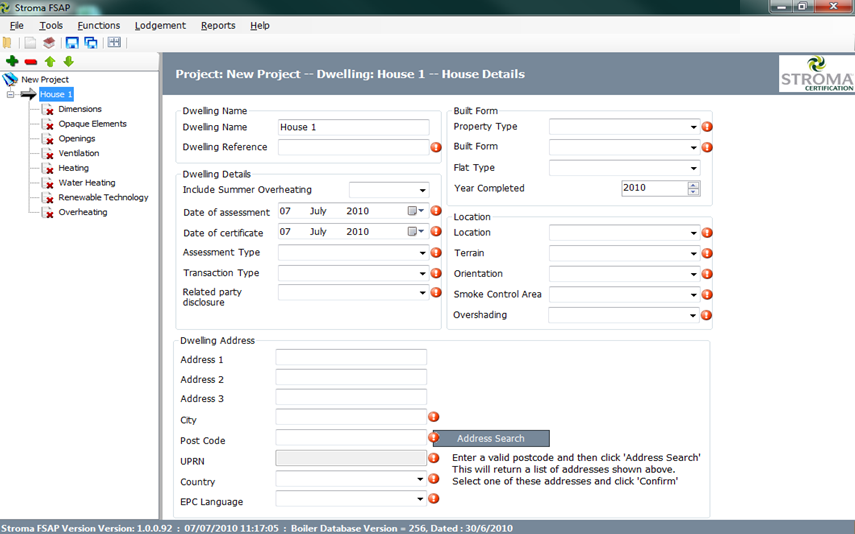Click the double floppy disk save all icon

(91, 43)
